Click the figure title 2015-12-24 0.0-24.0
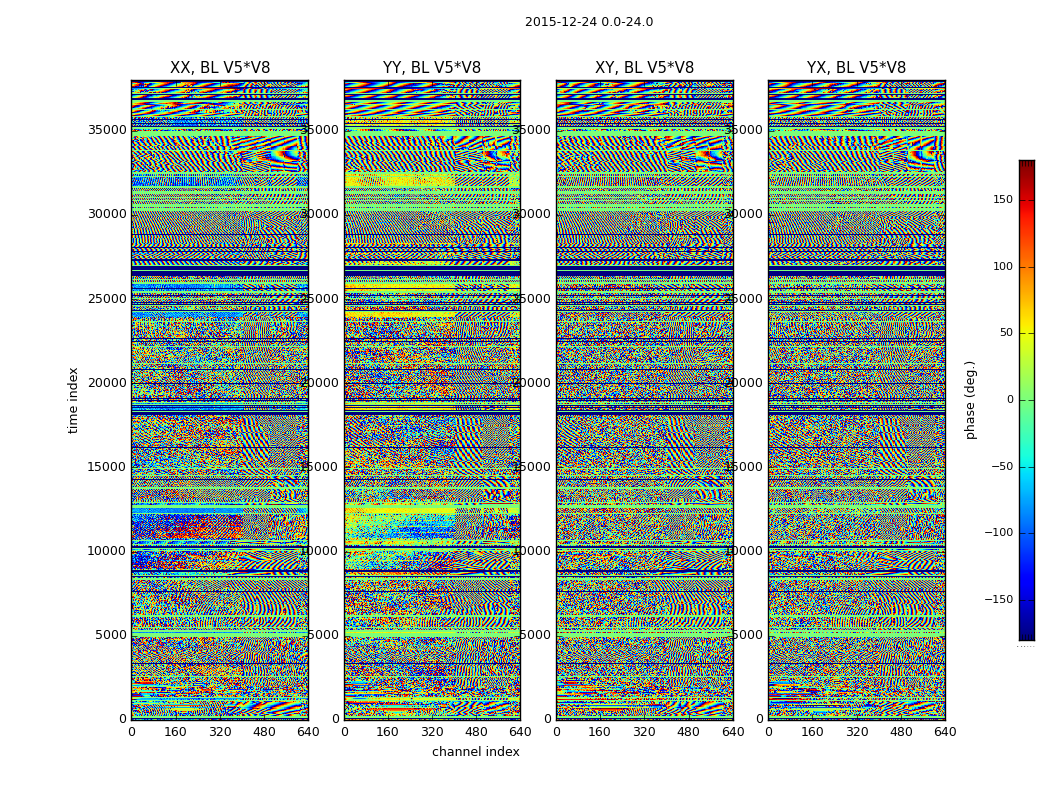Image resolution: width=1050 pixels, height=800 pixels. click(588, 22)
